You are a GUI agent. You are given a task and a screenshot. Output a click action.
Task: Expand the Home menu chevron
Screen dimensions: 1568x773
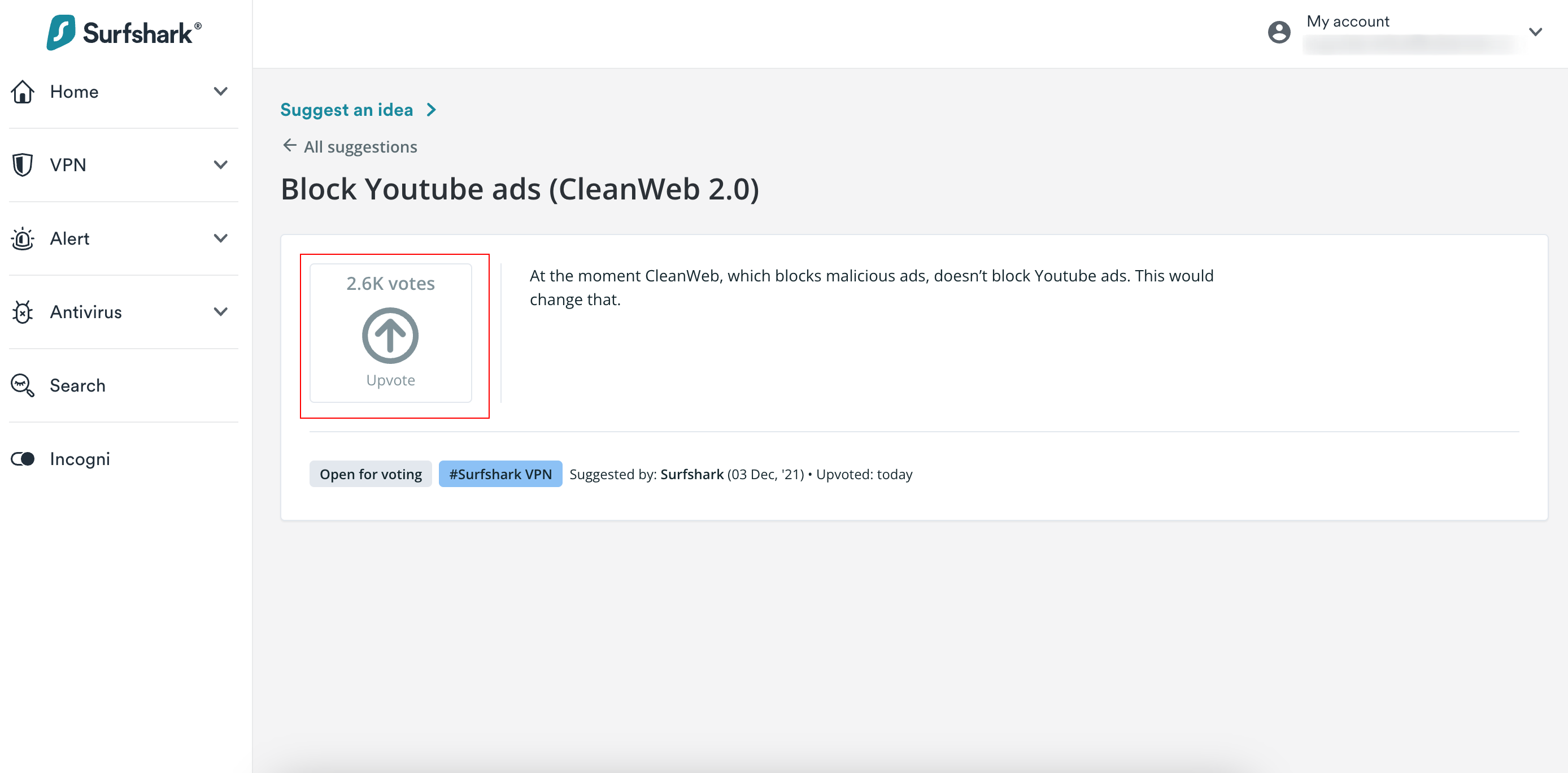[x=221, y=92]
